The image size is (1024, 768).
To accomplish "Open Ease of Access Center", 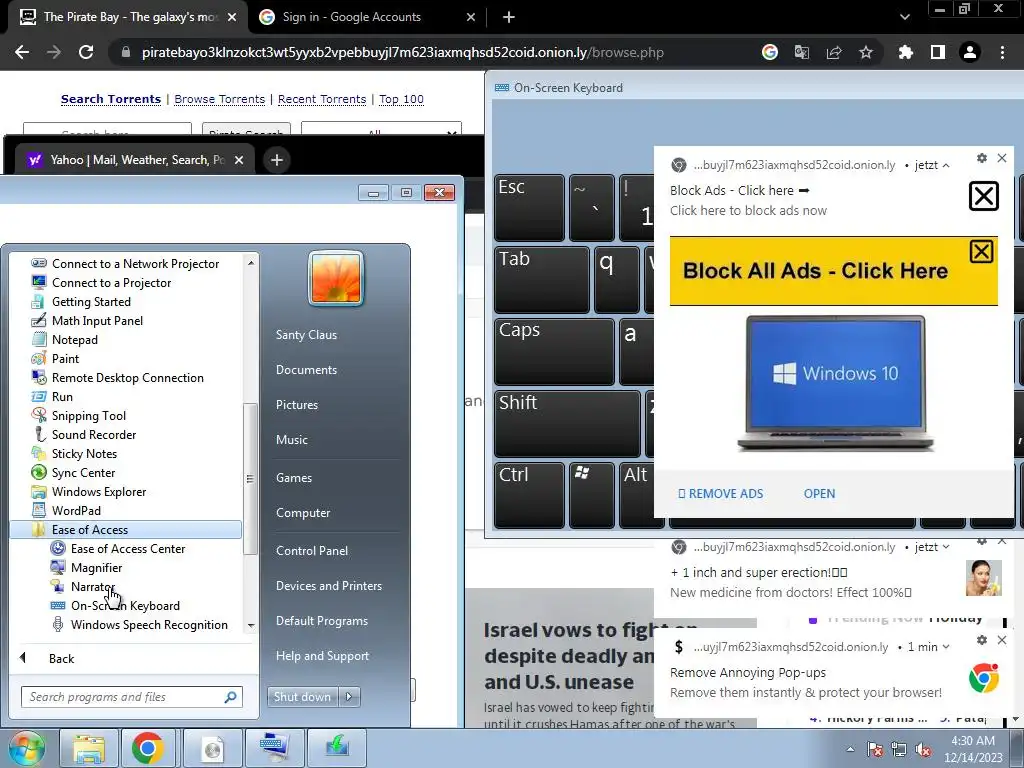I will pos(125,549).
